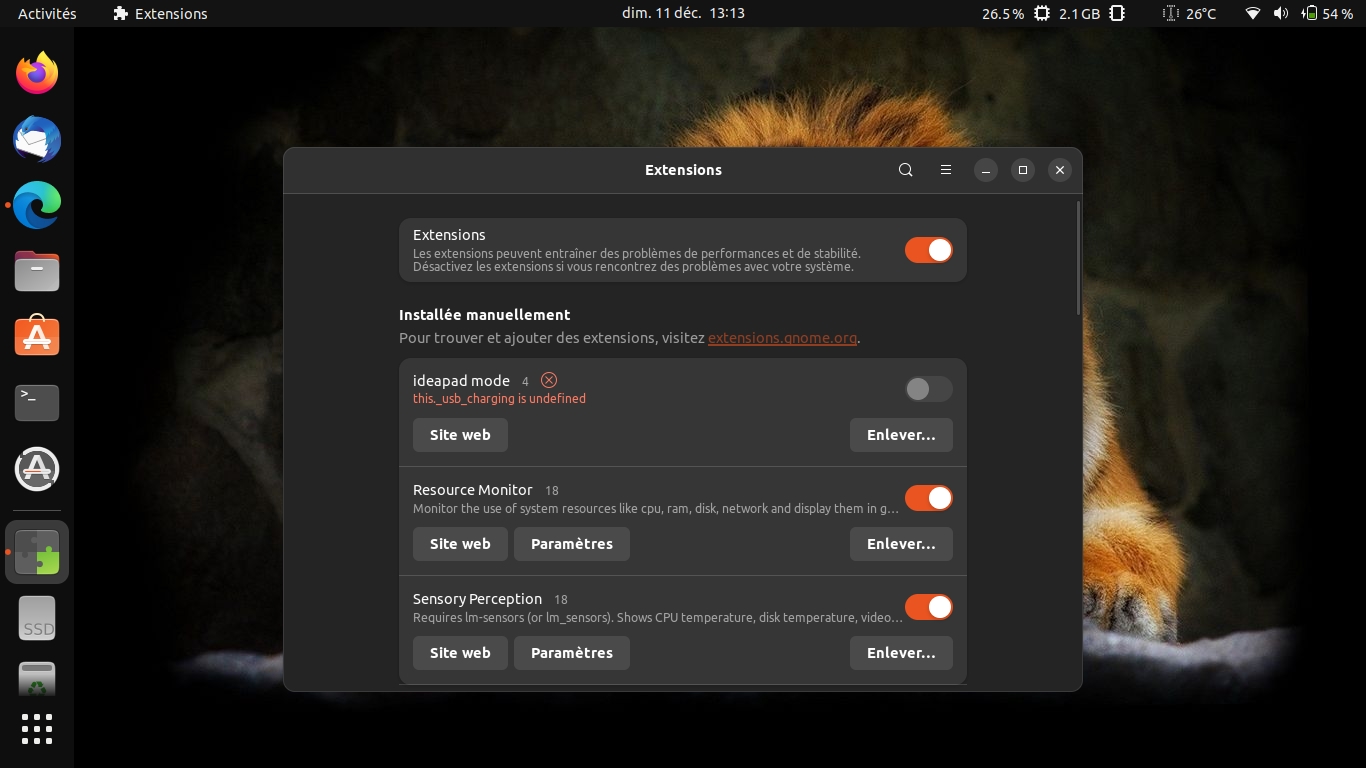This screenshot has height=768, width=1366.
Task: Click Enlever button for ideapad mode
Action: click(901, 435)
